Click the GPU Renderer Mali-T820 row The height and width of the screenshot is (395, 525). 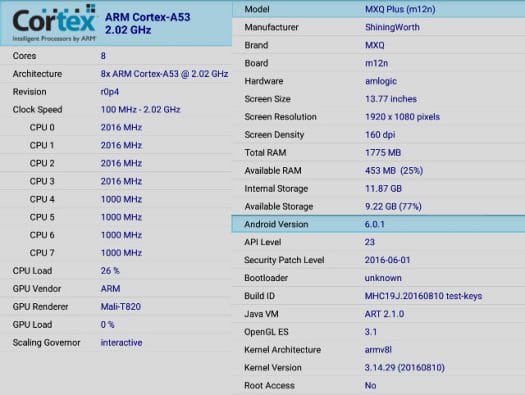pyautogui.click(x=116, y=307)
